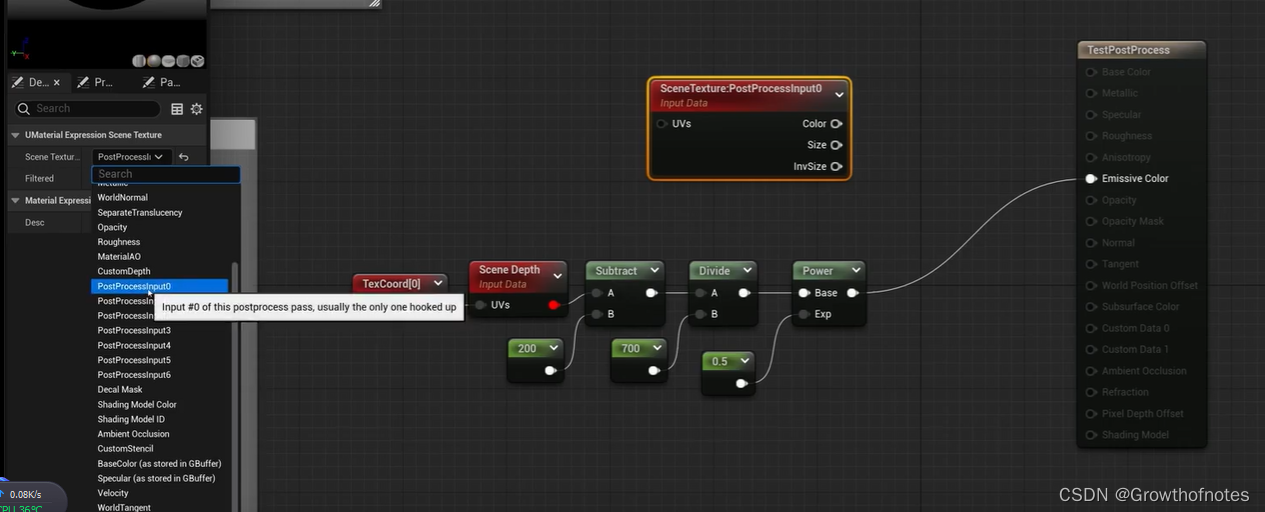The height and width of the screenshot is (512, 1265).
Task: Collapse the Subtract node chevron
Action: (654, 271)
